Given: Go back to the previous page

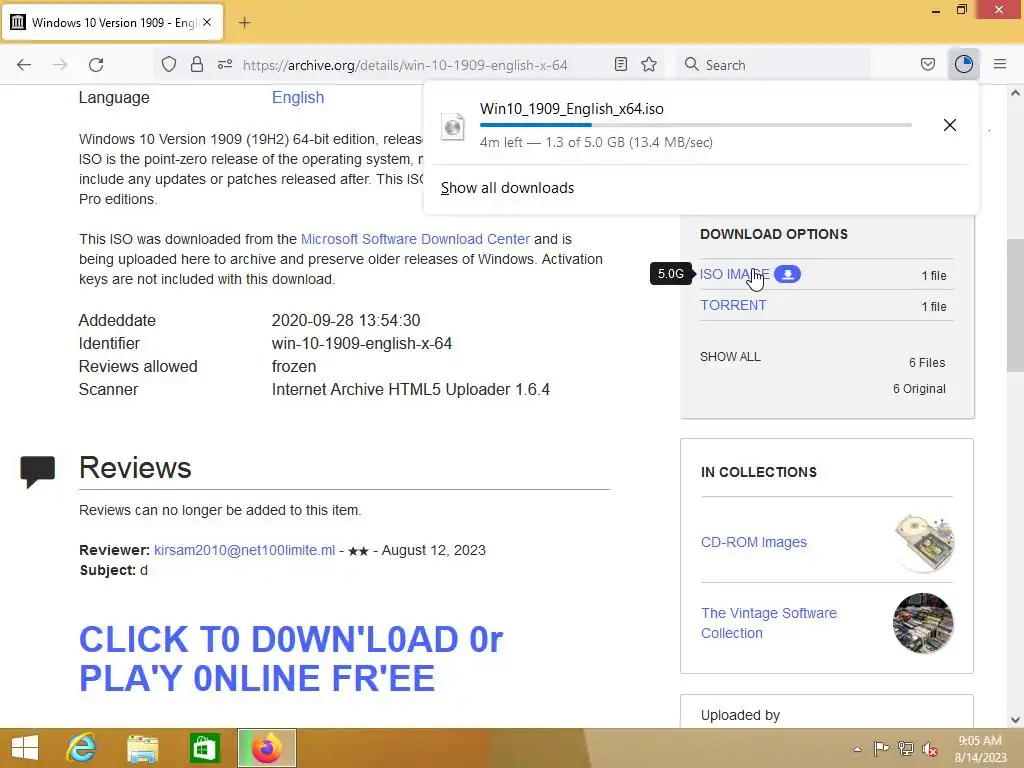Looking at the screenshot, I should pyautogui.click(x=24, y=65).
